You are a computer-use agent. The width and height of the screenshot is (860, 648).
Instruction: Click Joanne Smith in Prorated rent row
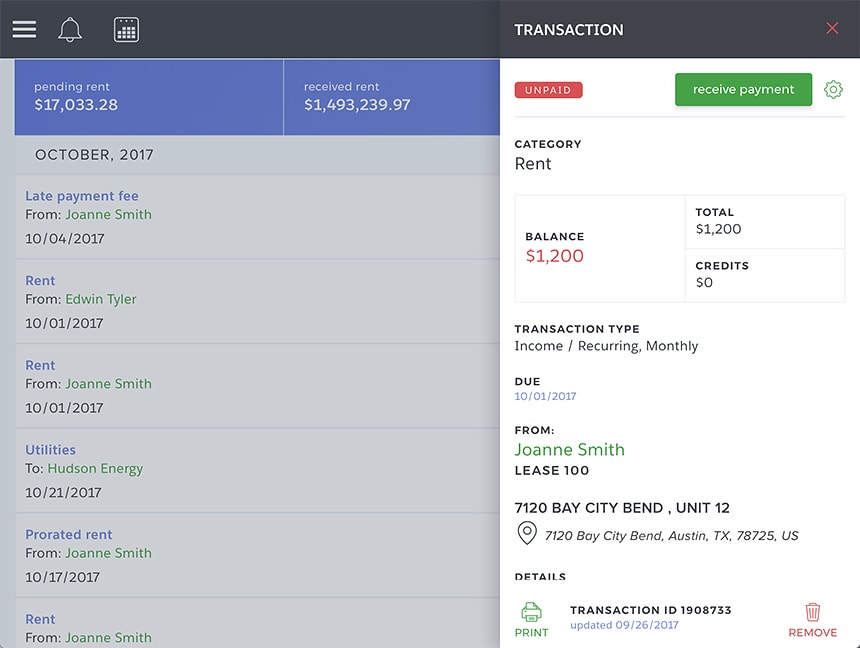(109, 553)
